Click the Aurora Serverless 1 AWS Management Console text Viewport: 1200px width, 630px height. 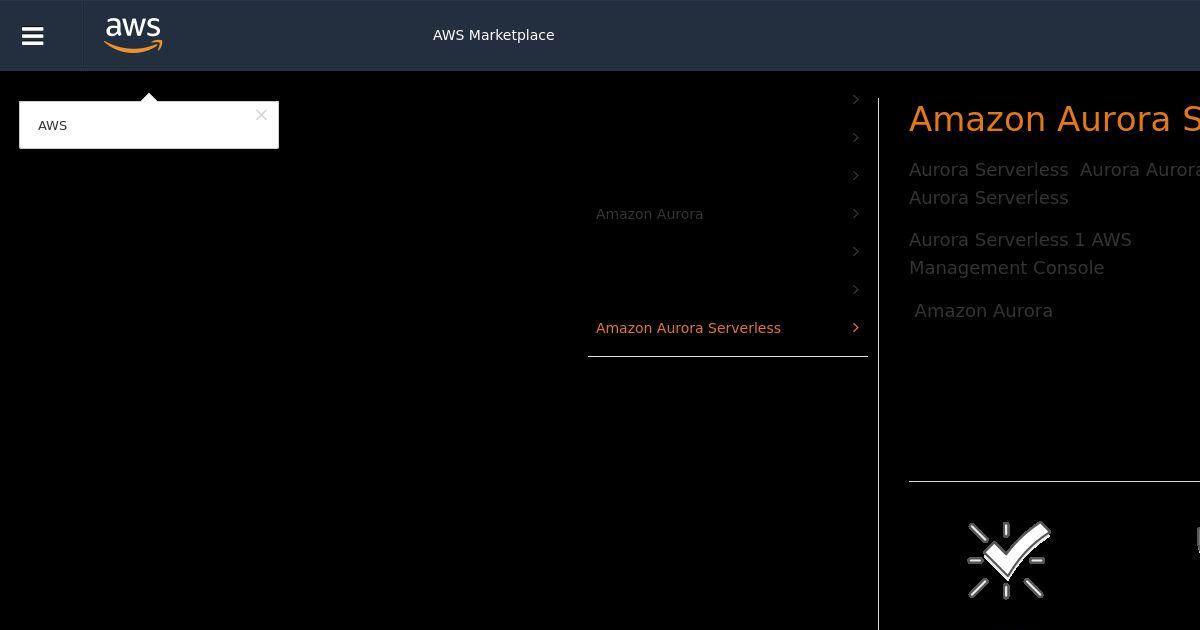point(1020,254)
